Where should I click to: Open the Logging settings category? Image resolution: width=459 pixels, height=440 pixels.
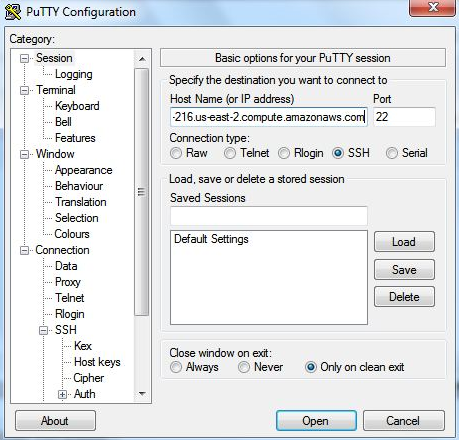pos(74,74)
